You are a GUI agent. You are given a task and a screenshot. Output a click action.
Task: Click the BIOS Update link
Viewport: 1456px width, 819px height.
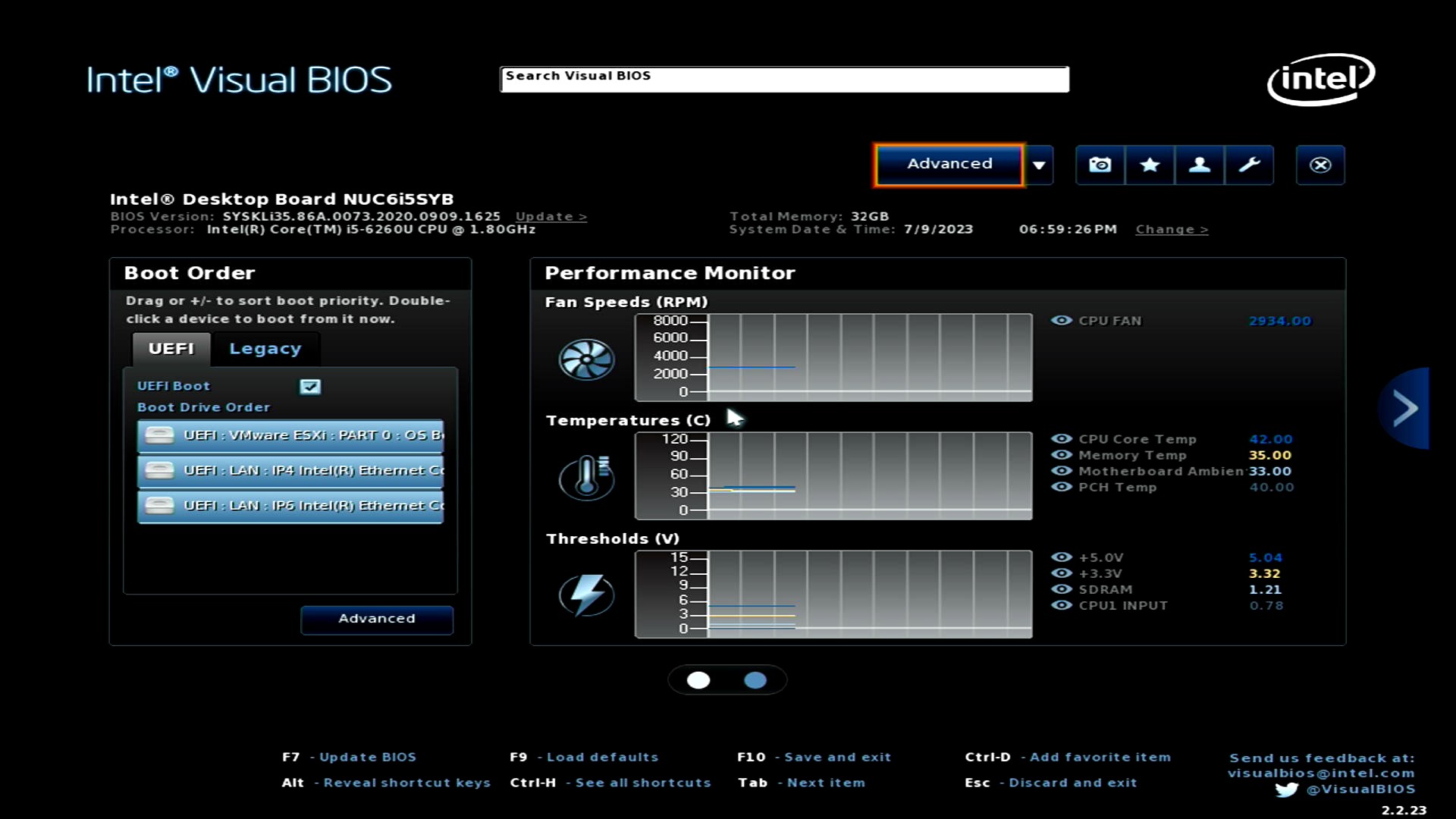(551, 217)
